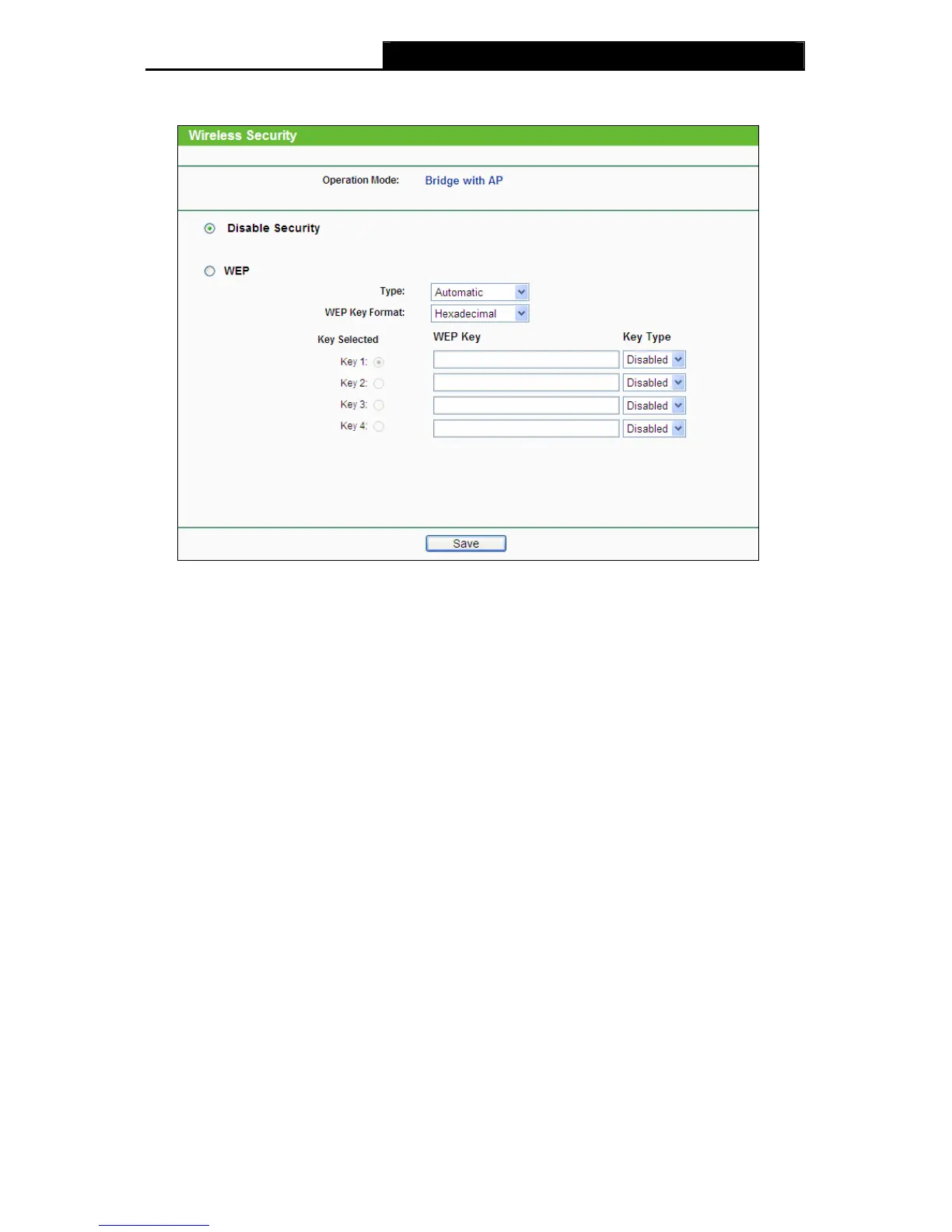
Task: Choose Key 1 radio button
Action: click(x=379, y=362)
